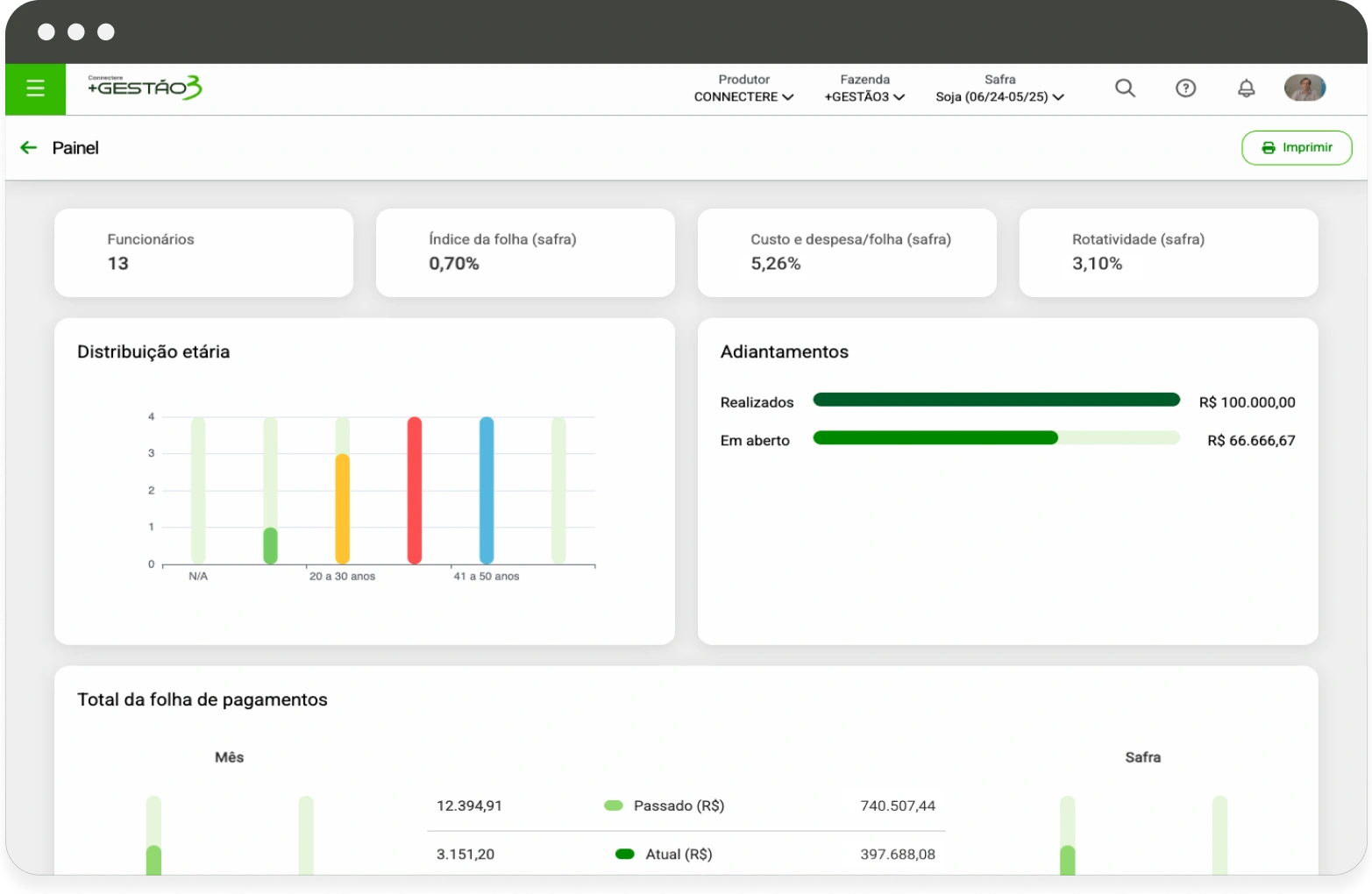Select the Funcionários summary card
Viewport: 1372px width, 894px height.
pyautogui.click(x=203, y=252)
